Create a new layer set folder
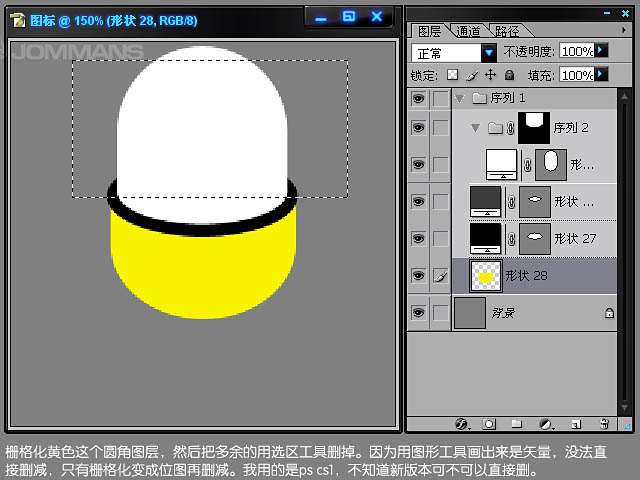This screenshot has width=640, height=480. click(517, 424)
